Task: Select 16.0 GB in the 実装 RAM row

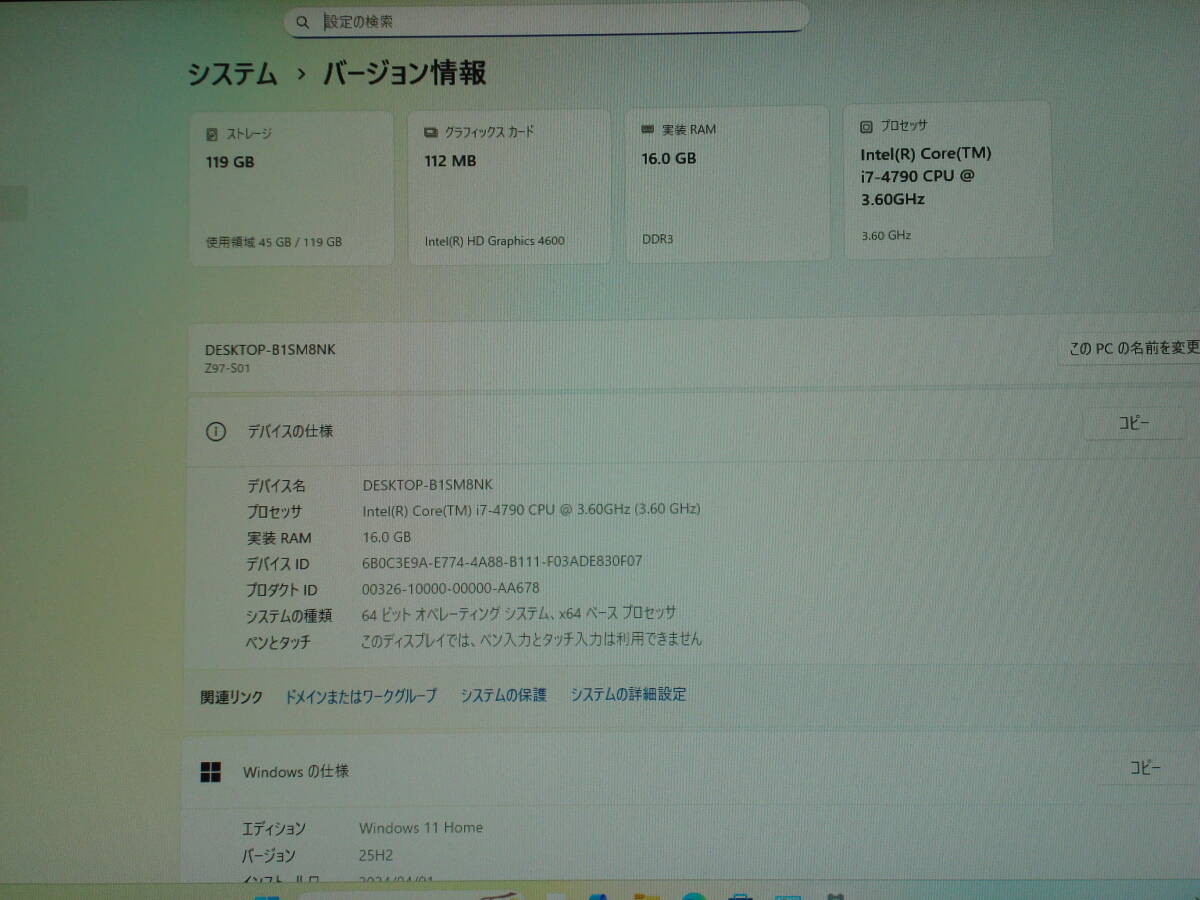Action: tap(386, 537)
